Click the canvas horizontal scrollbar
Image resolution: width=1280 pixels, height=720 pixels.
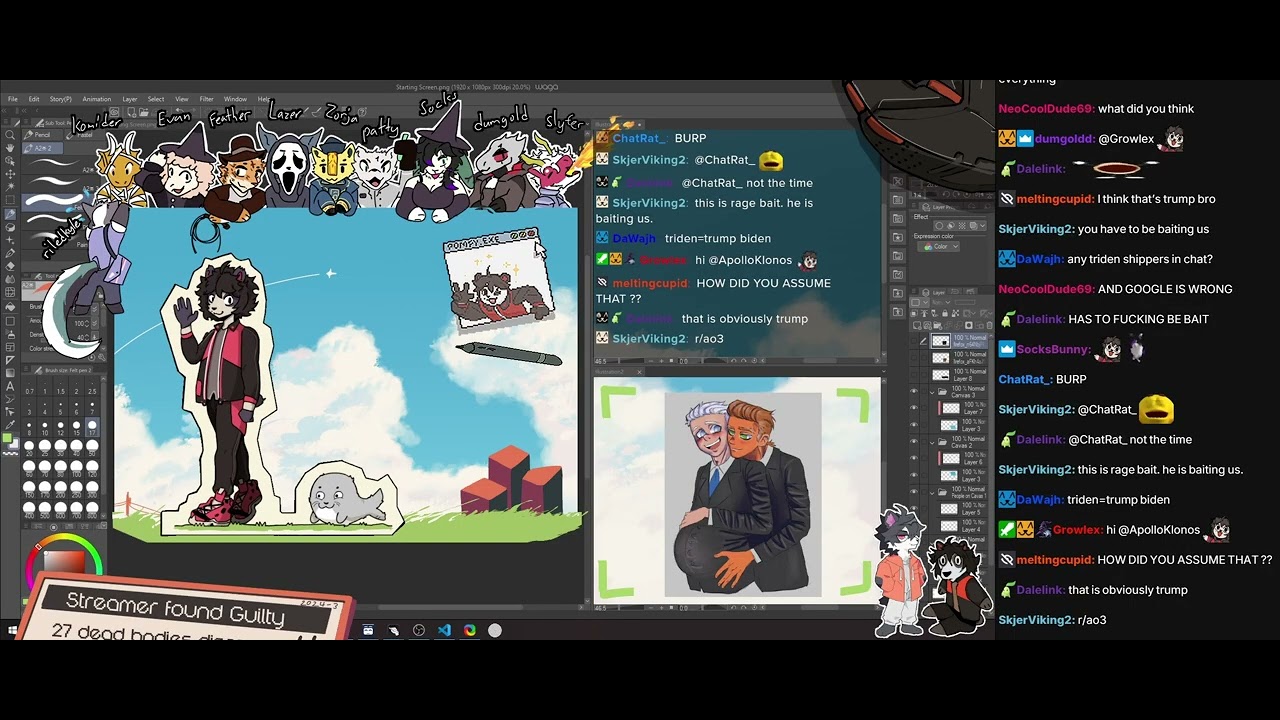450,607
